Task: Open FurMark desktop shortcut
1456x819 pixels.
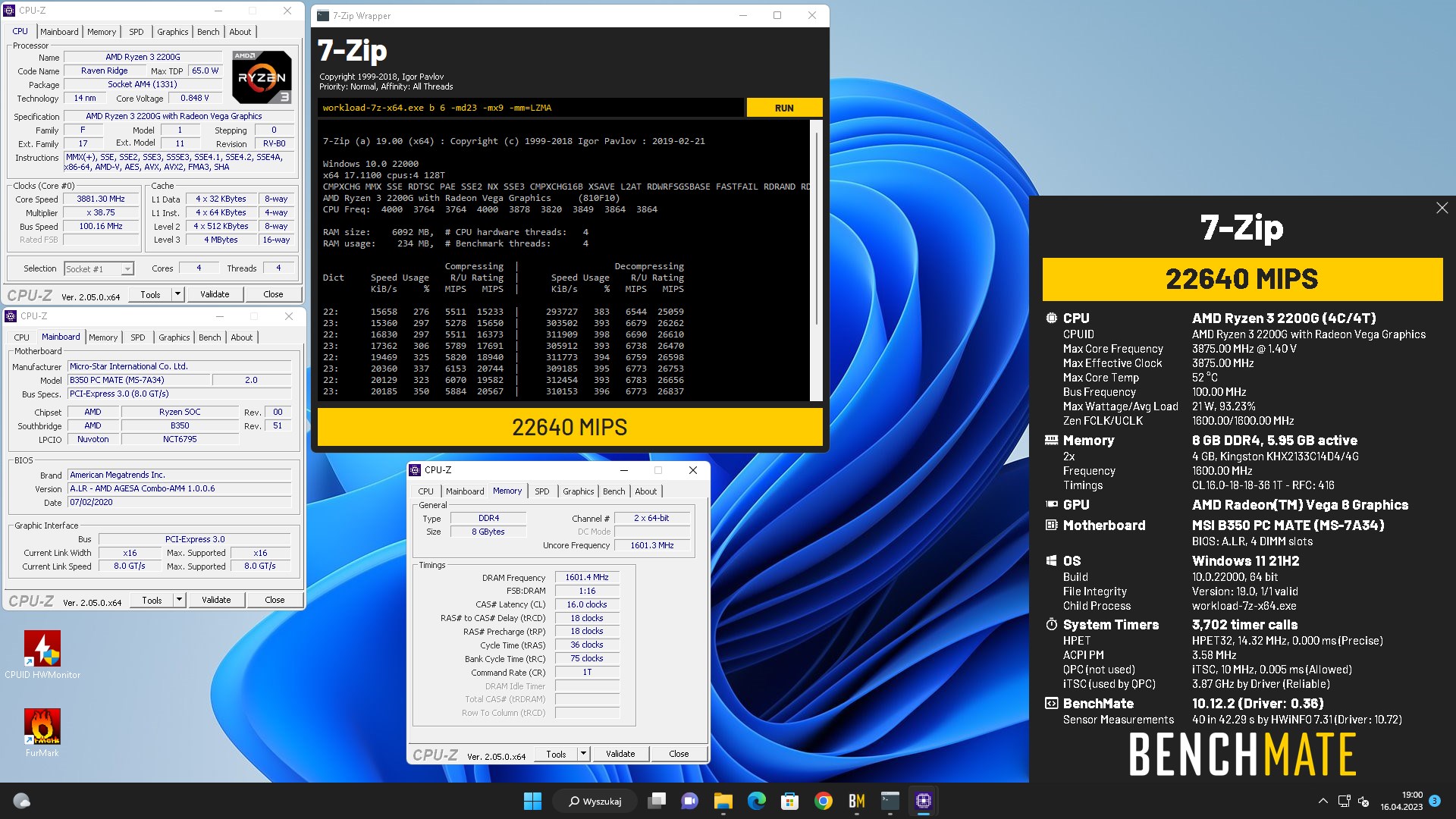Action: [x=42, y=732]
